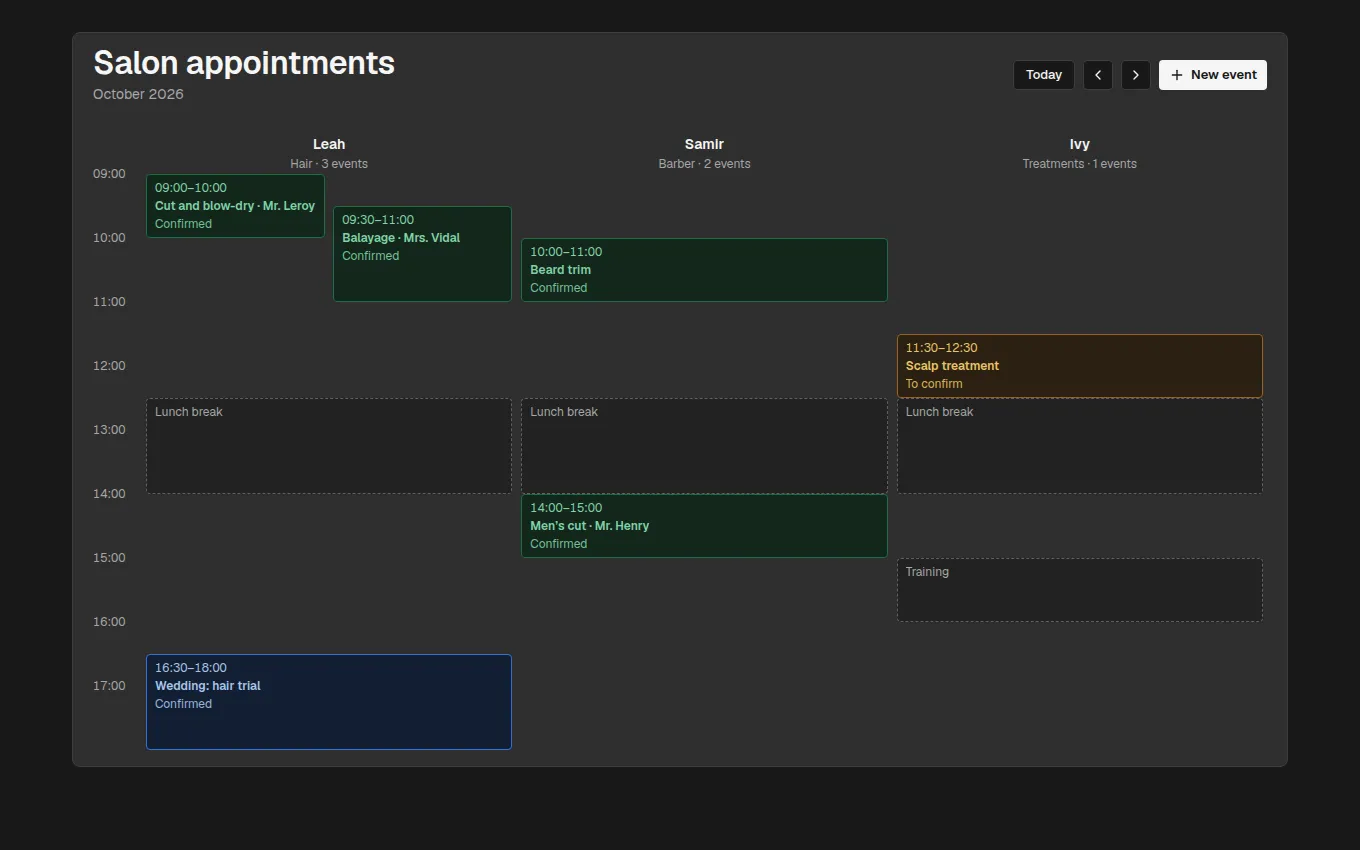The height and width of the screenshot is (850, 1360).
Task: Open the Wedding: hair trial appointment
Action: click(329, 702)
